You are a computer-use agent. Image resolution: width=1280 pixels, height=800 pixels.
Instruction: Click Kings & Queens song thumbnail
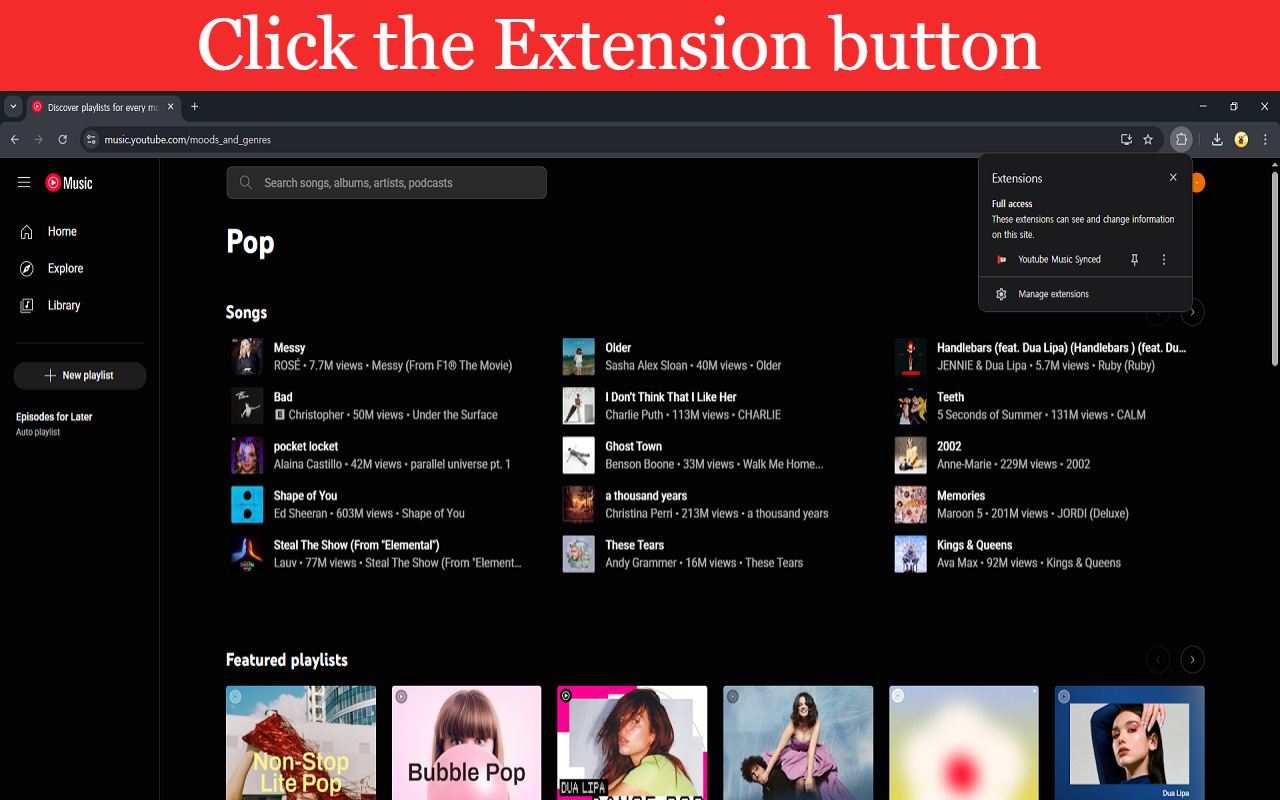click(910, 554)
